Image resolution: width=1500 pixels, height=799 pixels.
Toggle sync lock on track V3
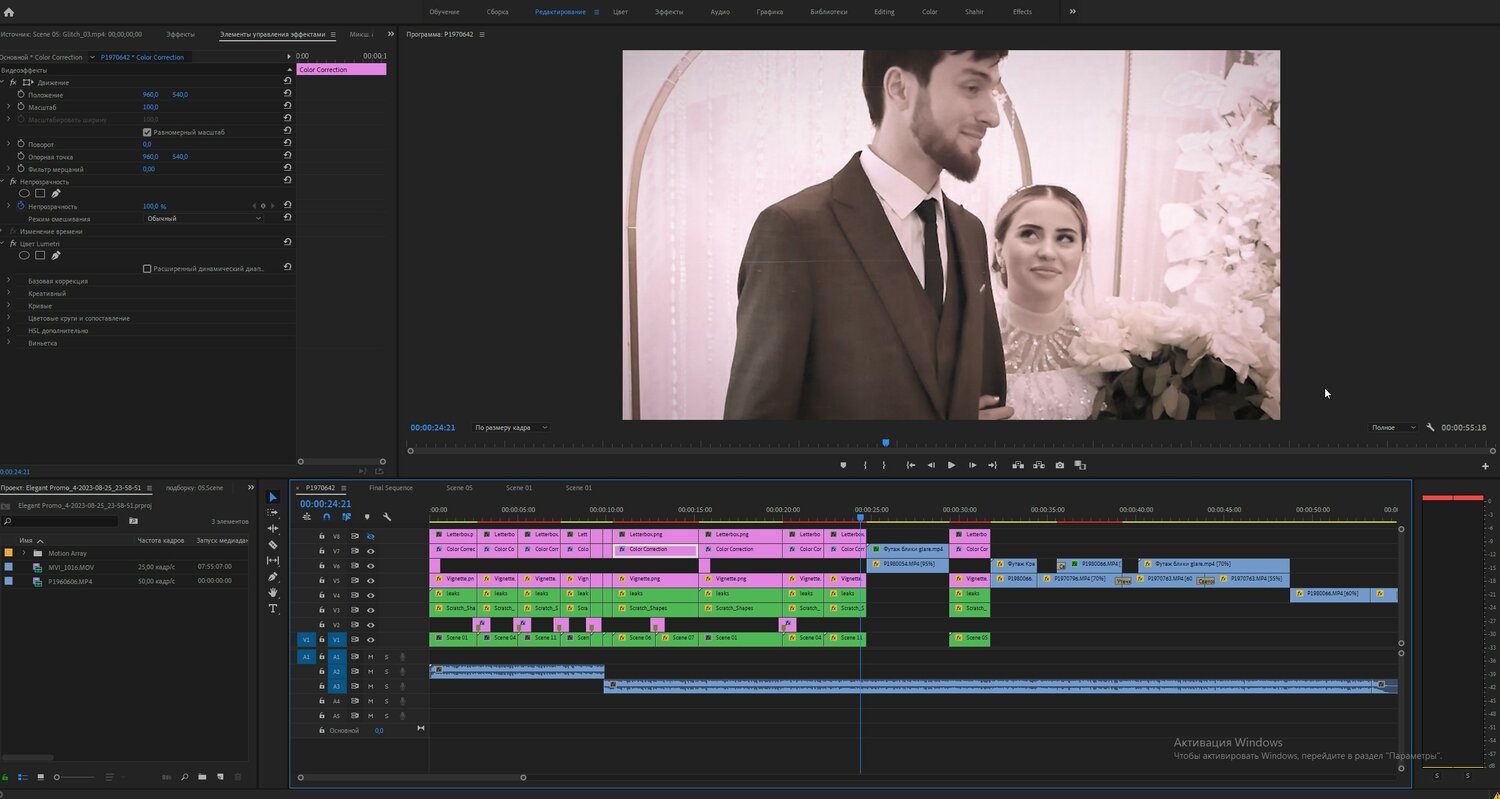click(354, 610)
